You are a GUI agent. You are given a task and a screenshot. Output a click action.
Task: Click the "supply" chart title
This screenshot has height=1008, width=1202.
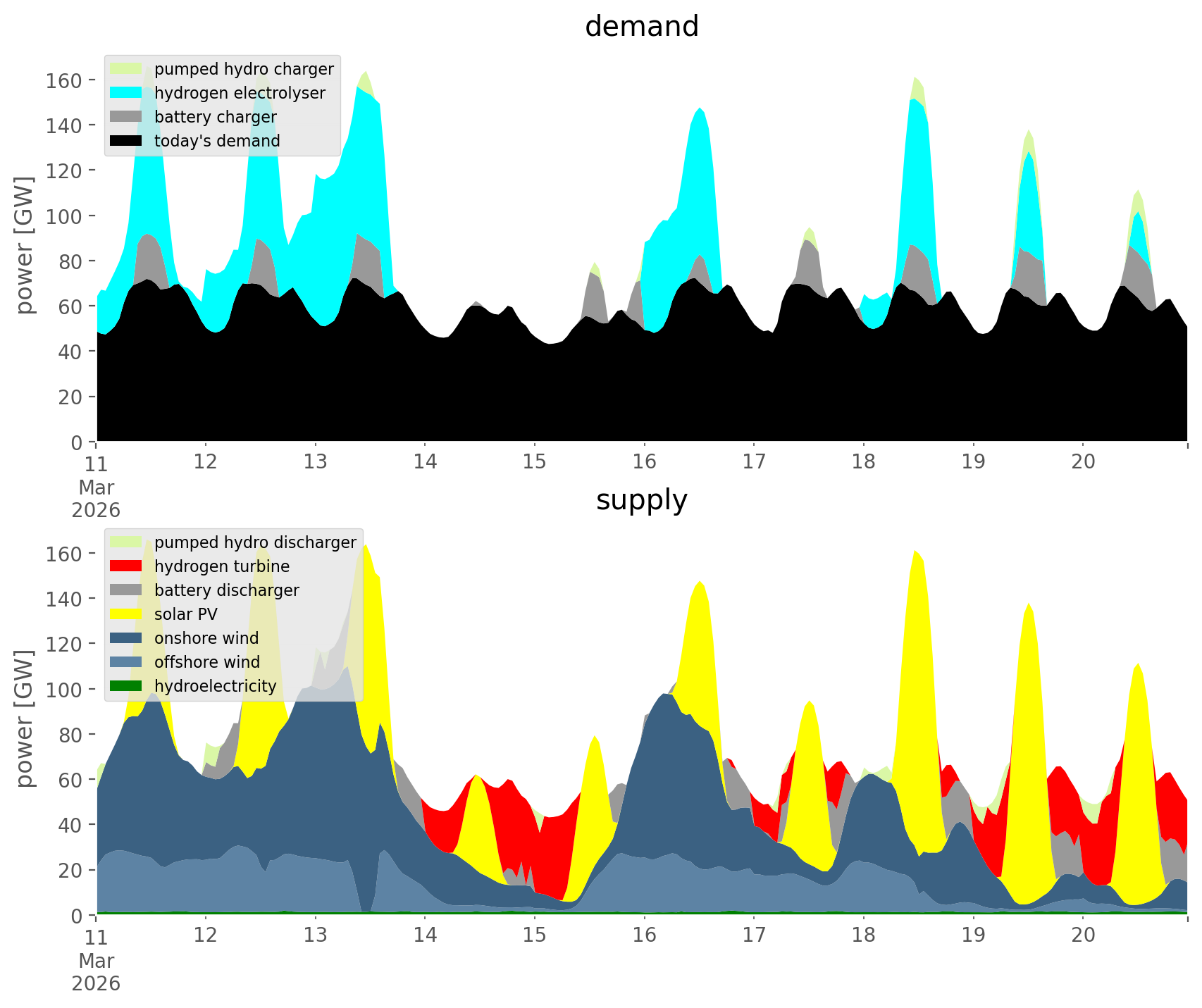point(641,500)
